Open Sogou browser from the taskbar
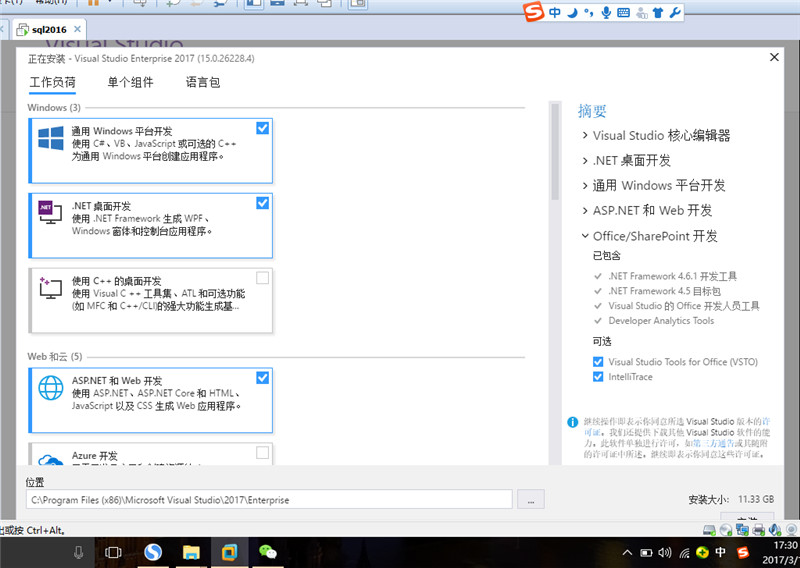 click(153, 552)
